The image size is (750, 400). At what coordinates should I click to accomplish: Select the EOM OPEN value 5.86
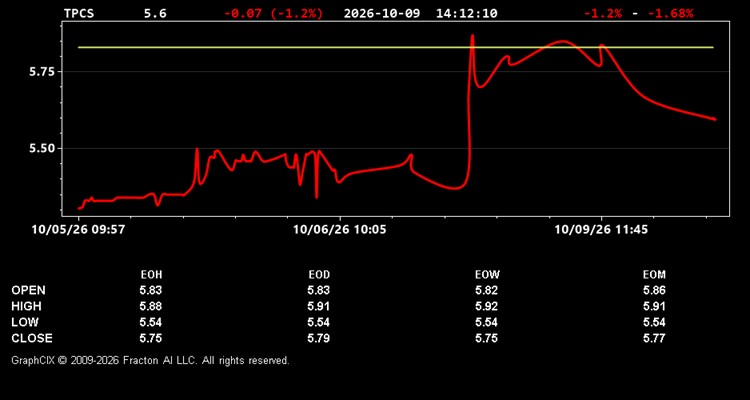point(654,290)
